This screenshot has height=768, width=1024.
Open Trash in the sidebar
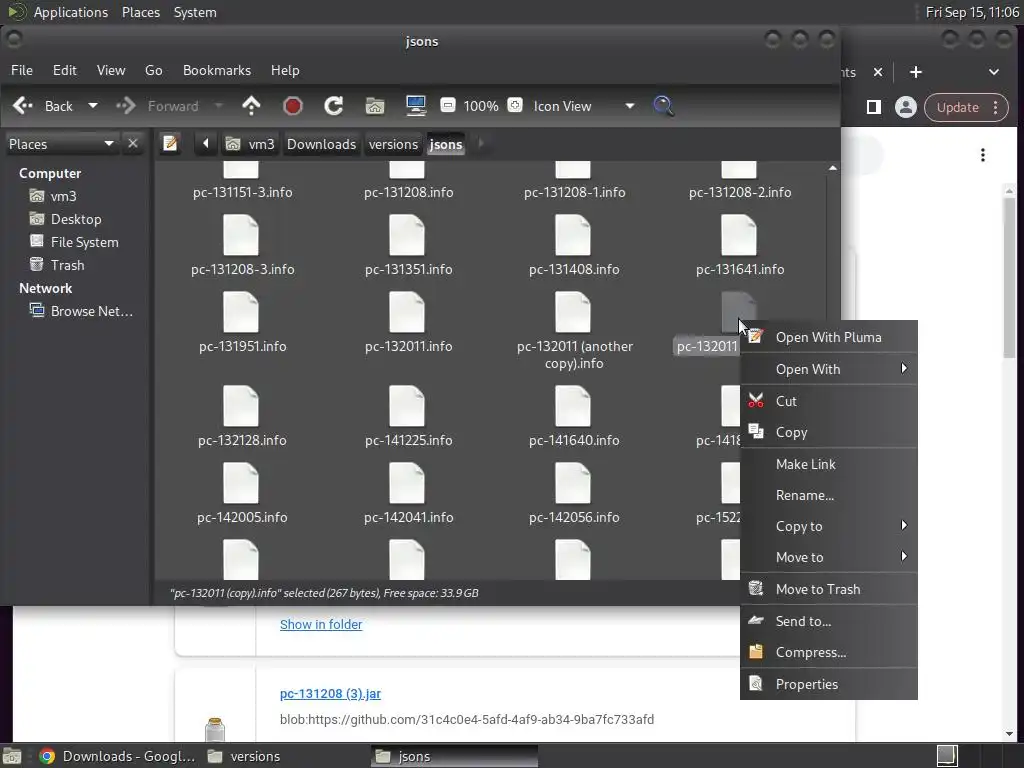[x=67, y=264]
